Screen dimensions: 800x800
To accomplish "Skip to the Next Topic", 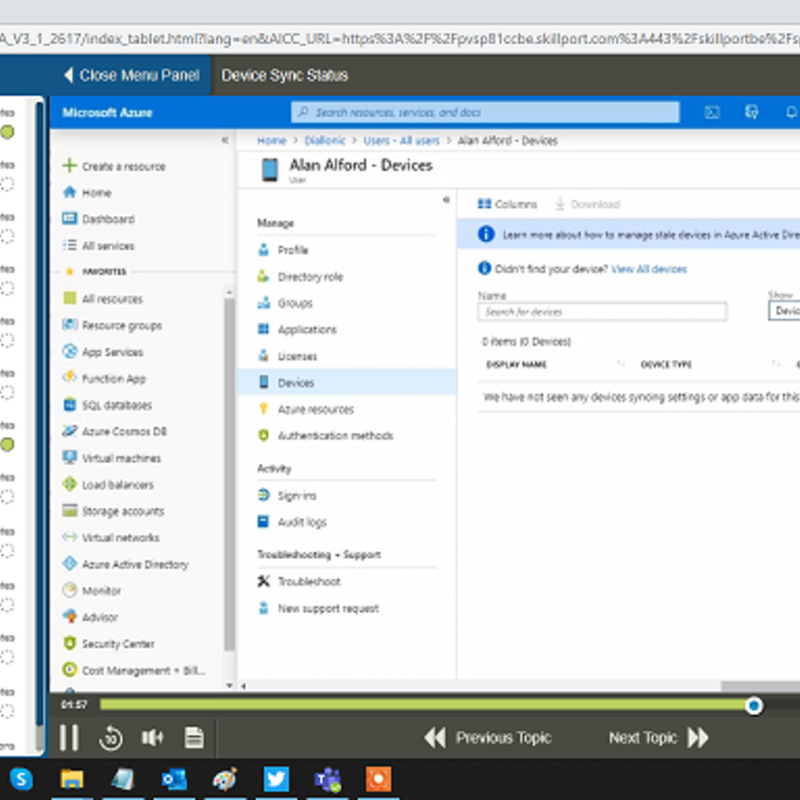I will pos(659,738).
